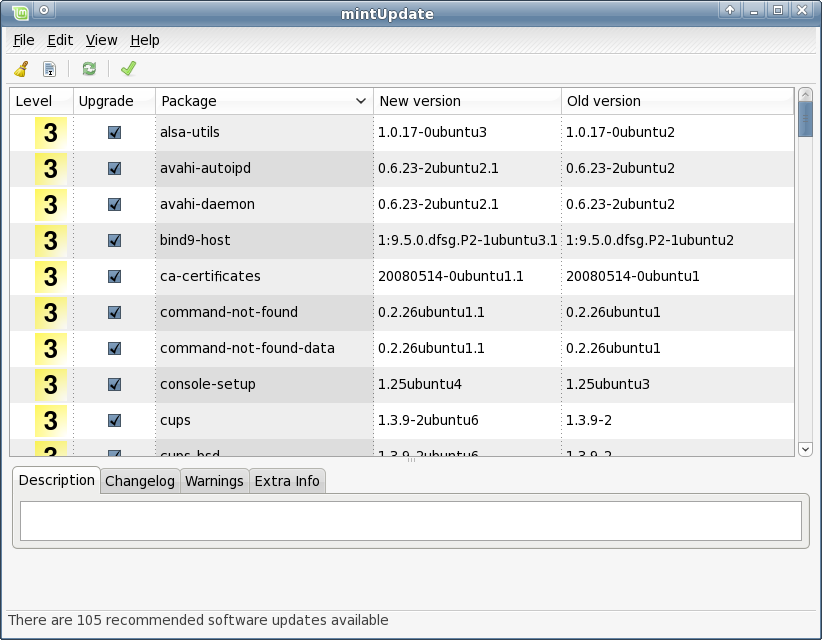Click old version 20080514-0ubuntu1

(632, 276)
